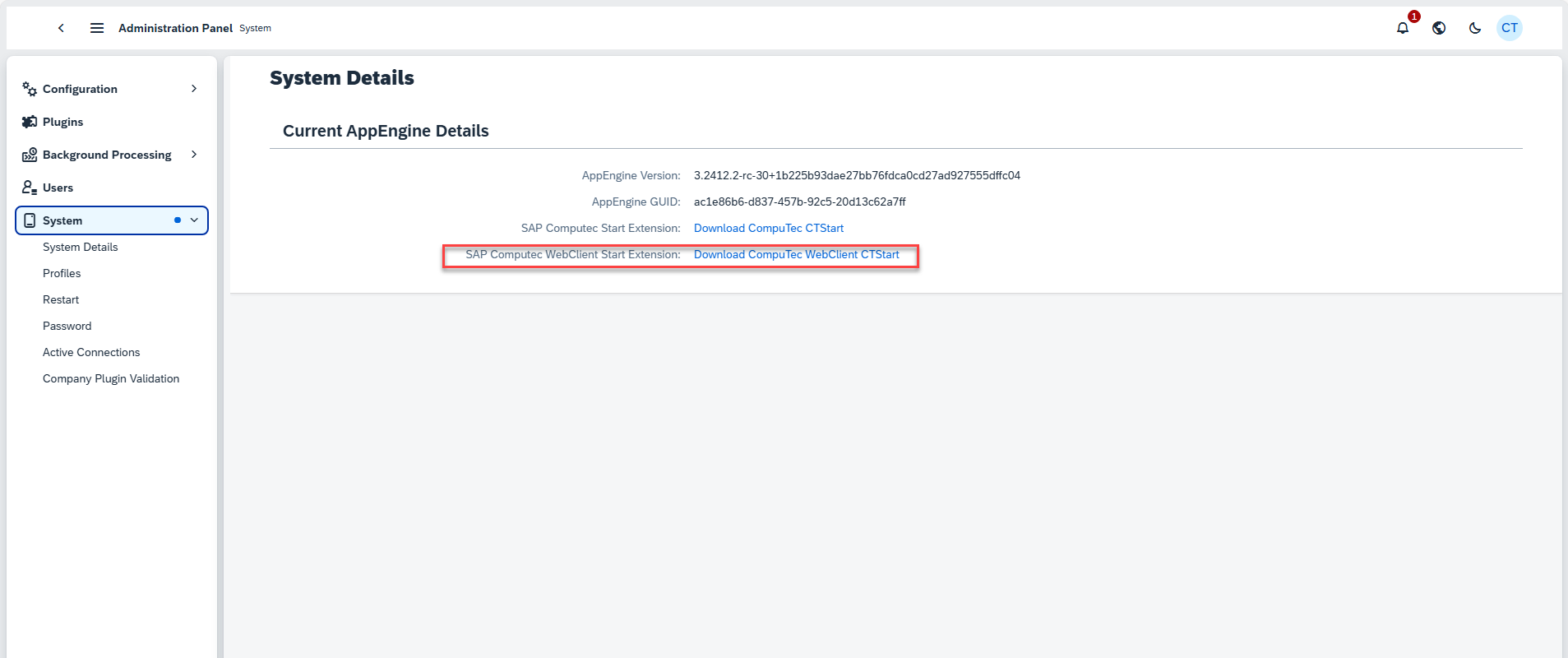The image size is (1568, 658).
Task: Click the Plugins puzzle icon
Action: (30, 122)
